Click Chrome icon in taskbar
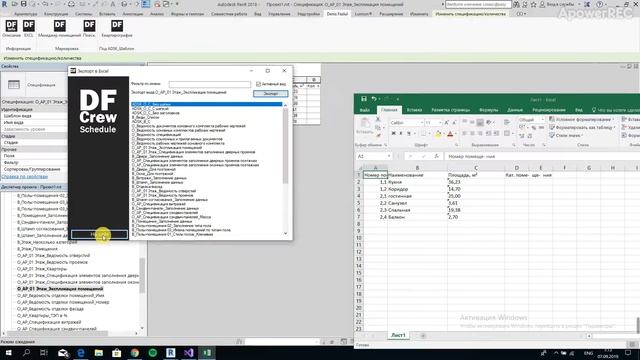Image resolution: width=640 pixels, height=360 pixels. click(135, 353)
